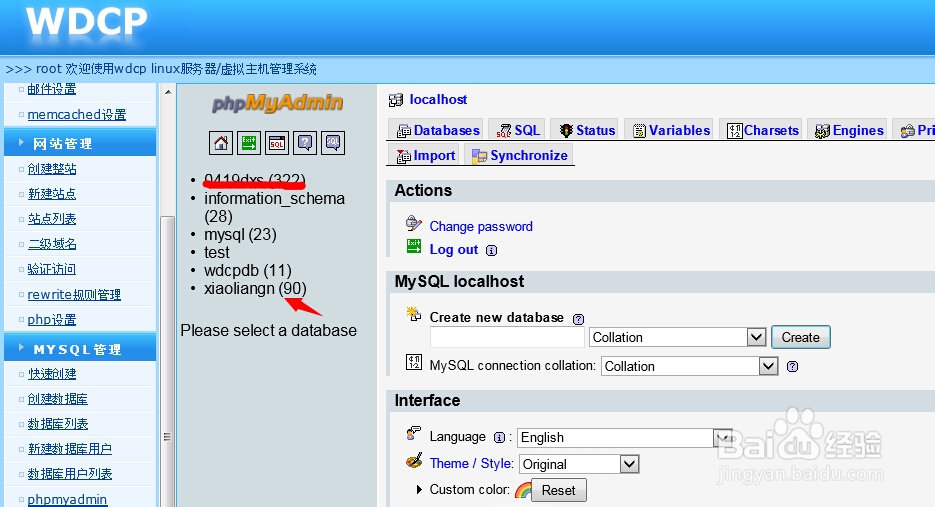Collapse the 网站管理 section header
The image size is (935, 507).
(x=80, y=143)
